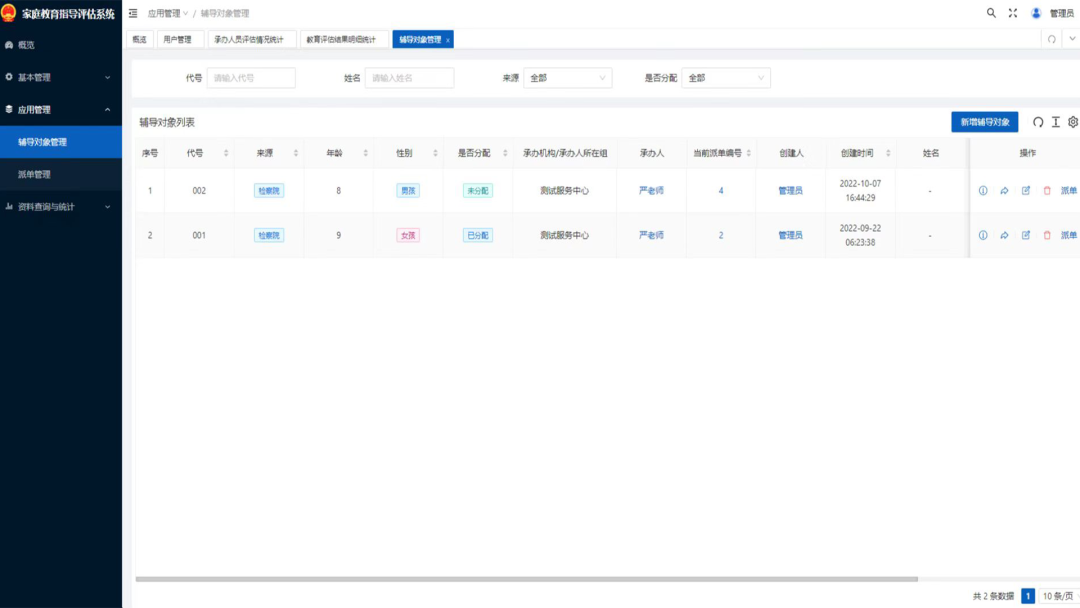Sort table by 代号 column
Image resolution: width=1080 pixels, height=608 pixels.
click(226, 153)
